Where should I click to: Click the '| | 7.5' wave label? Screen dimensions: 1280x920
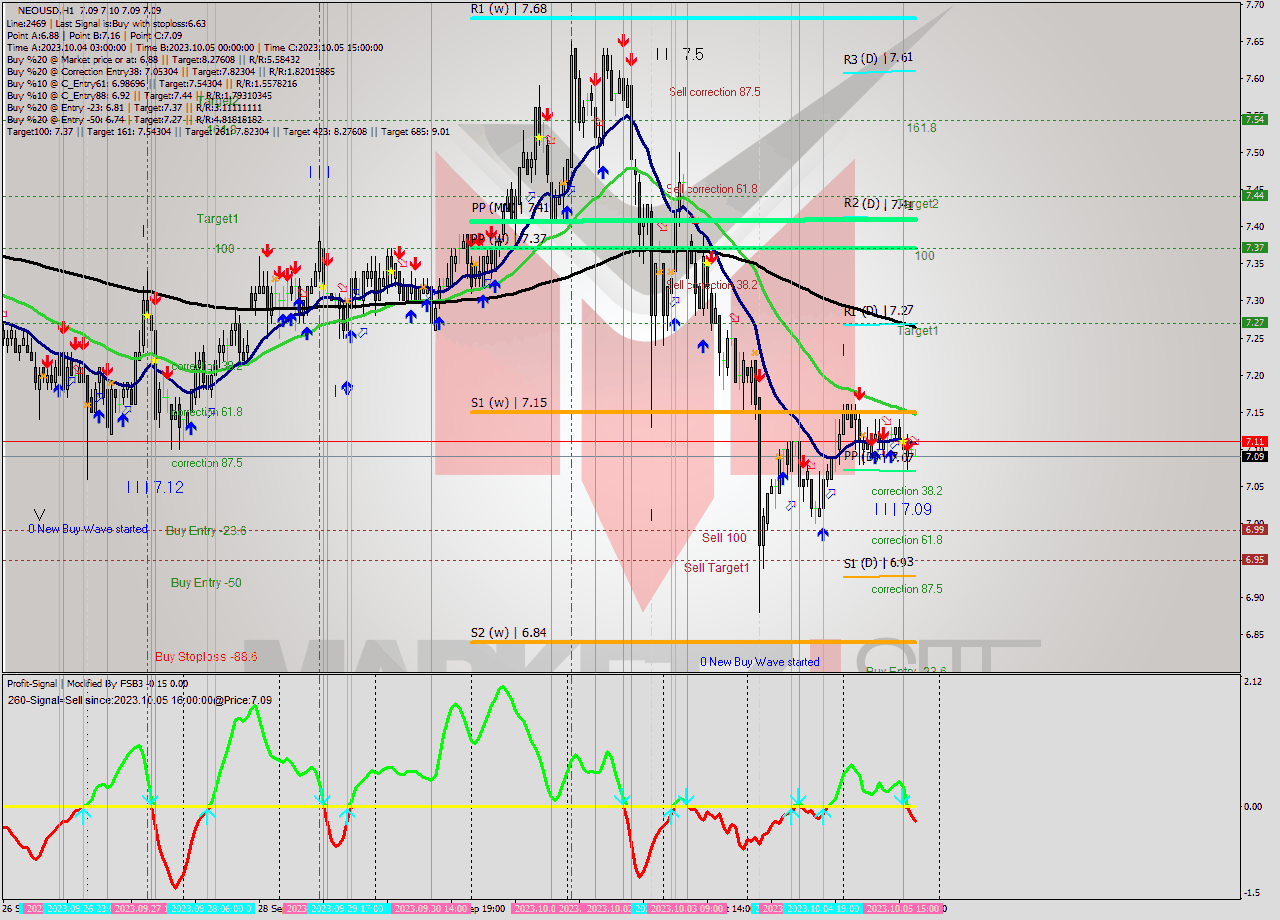click(680, 54)
